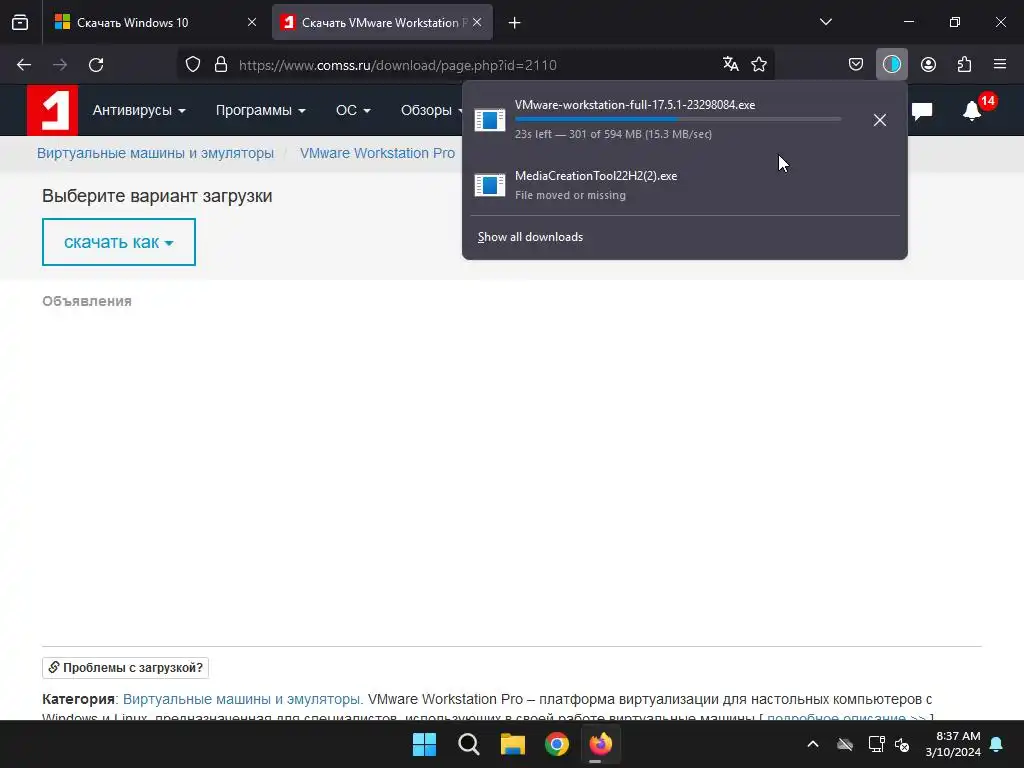Screen dimensions: 1024x768
Task: Click the OneDrive cloud tray icon
Action: [845, 744]
